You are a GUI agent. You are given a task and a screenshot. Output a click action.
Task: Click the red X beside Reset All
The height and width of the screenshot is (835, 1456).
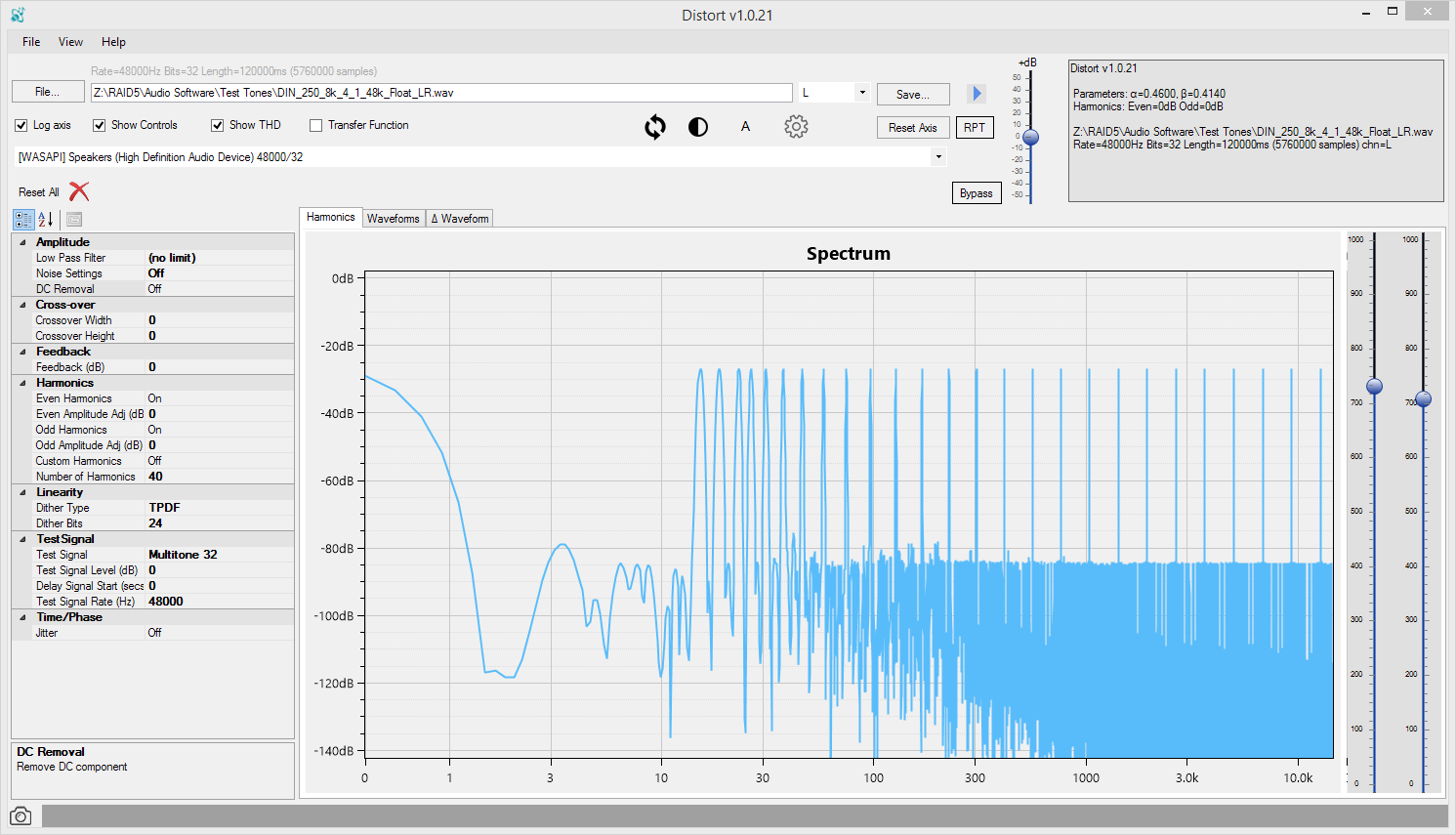pyautogui.click(x=79, y=192)
